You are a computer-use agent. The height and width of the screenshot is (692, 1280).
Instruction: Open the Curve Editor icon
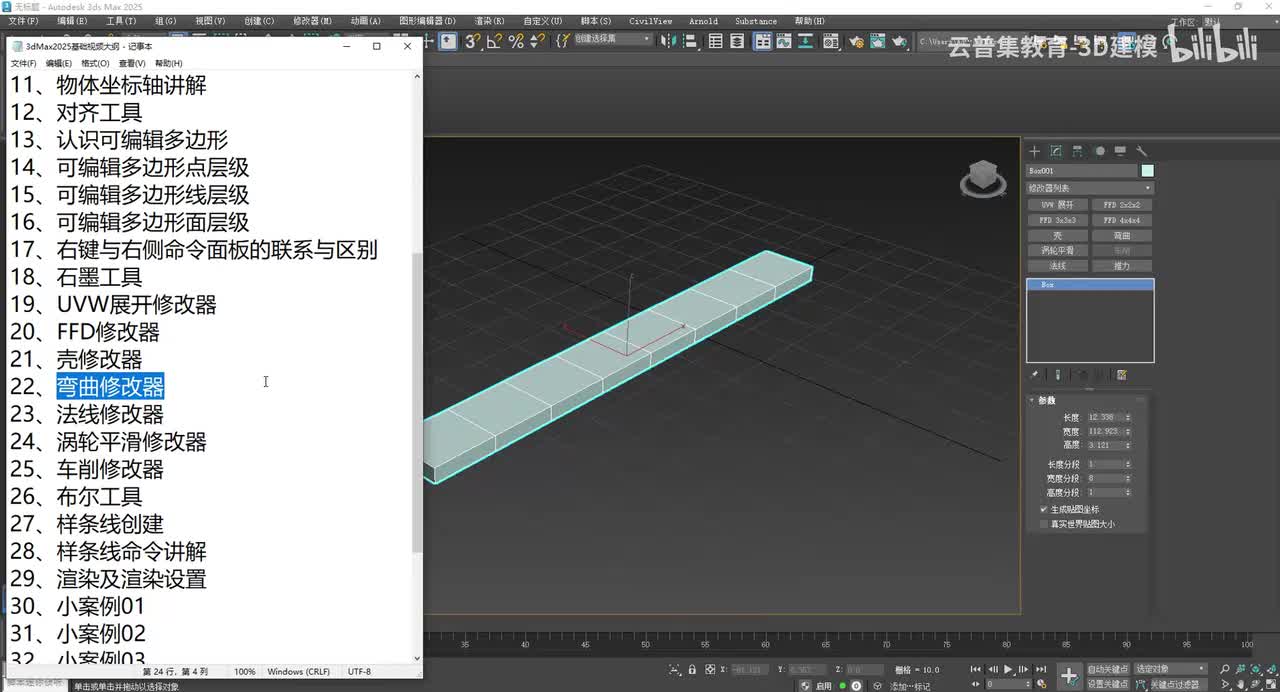(x=784, y=41)
